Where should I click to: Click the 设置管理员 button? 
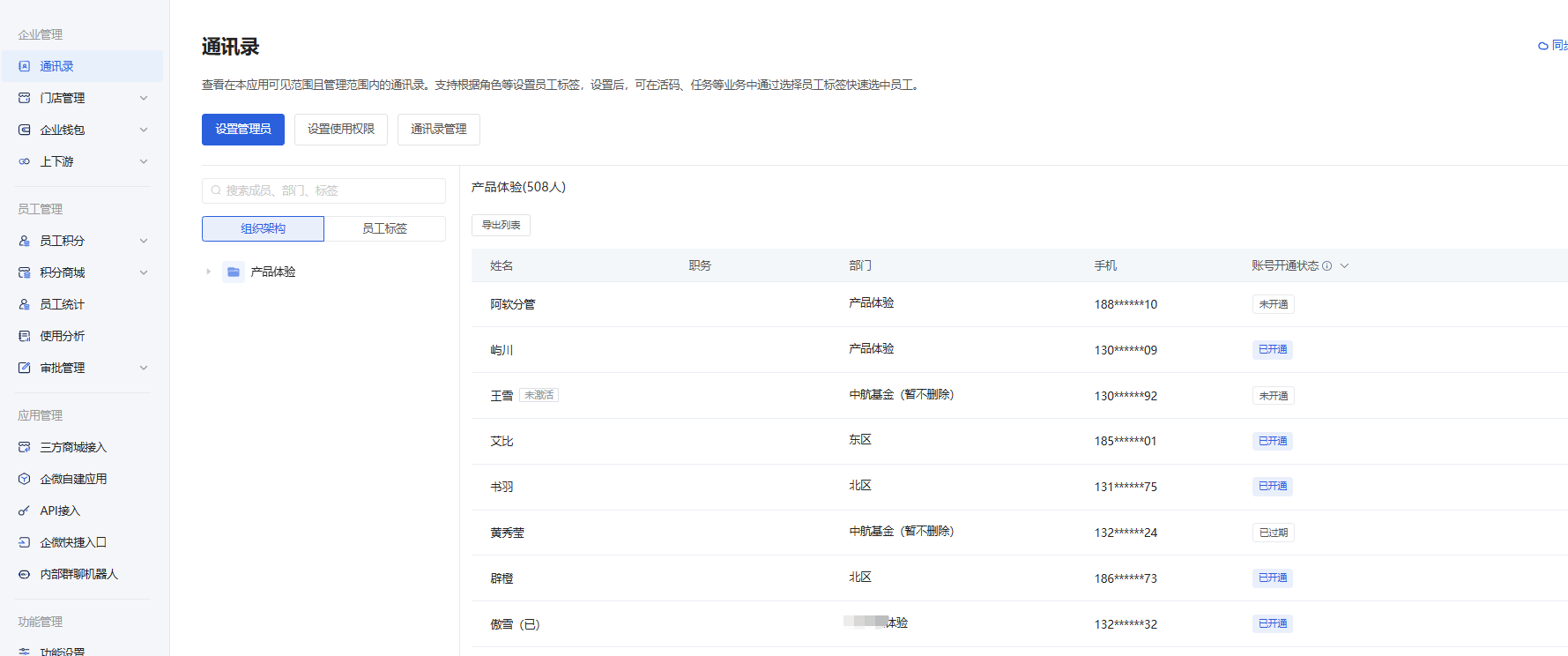(243, 130)
